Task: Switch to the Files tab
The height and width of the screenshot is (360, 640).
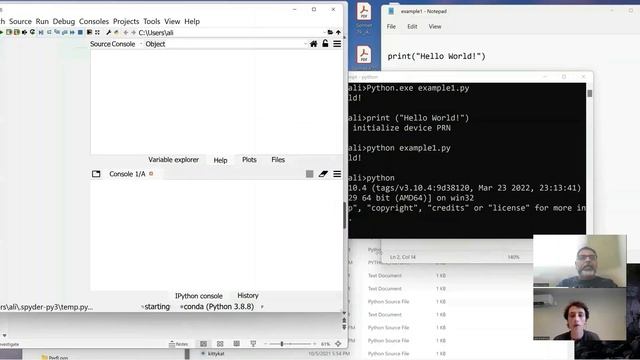Action: (x=278, y=160)
